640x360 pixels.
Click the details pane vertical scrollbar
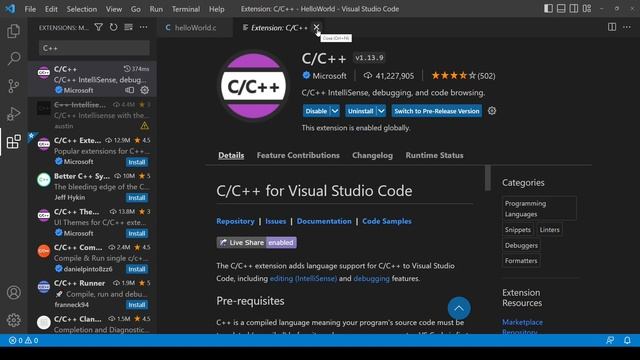[487, 178]
